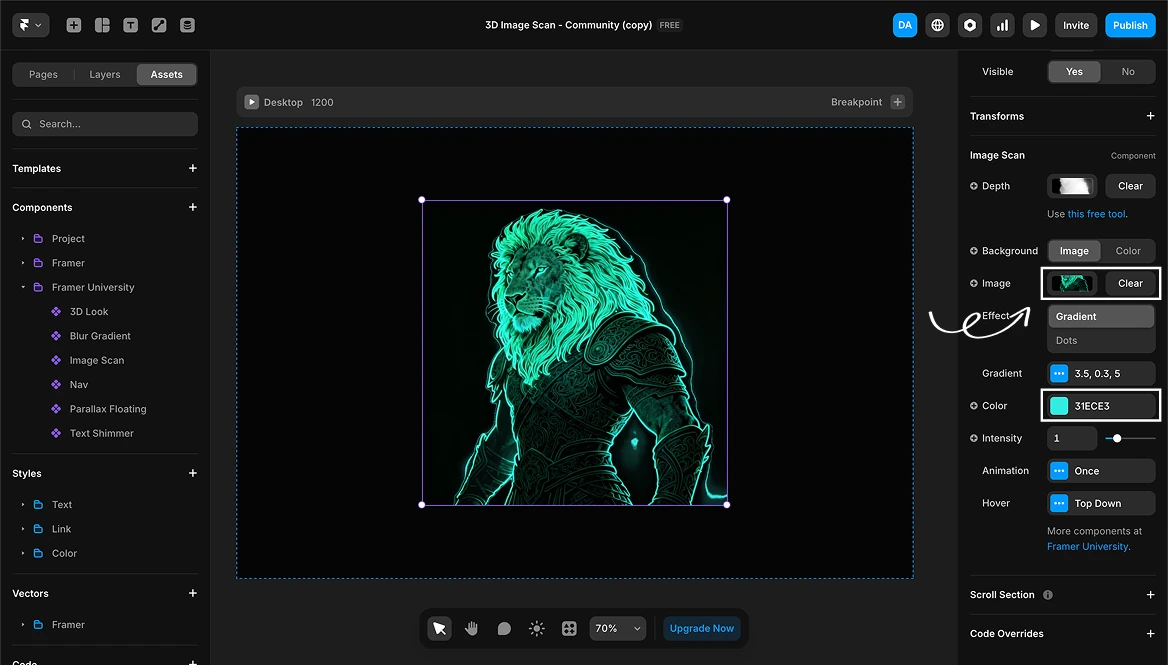Select the Parallax Floating component
Viewport: 1168px width, 665px height.
click(108, 409)
